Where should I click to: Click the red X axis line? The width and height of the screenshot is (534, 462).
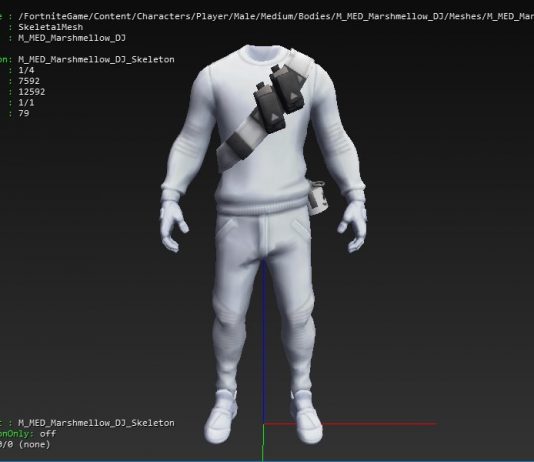(351, 424)
